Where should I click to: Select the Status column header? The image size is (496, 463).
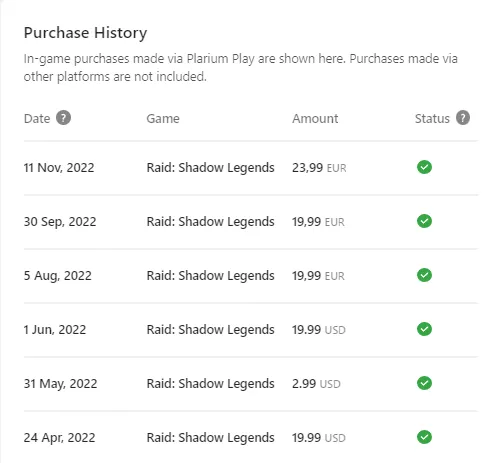432,119
